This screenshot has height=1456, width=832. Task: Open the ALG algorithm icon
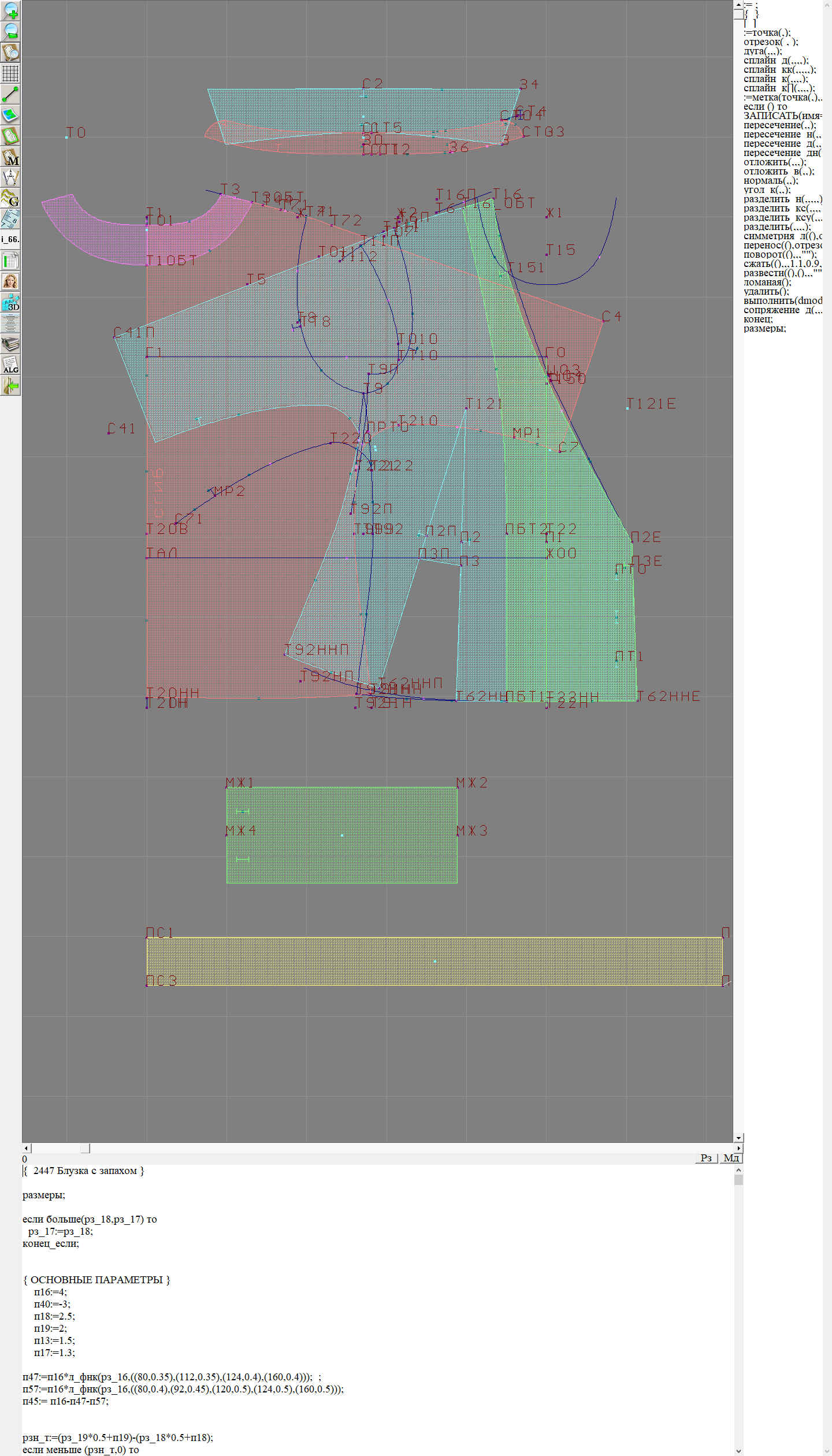(10, 365)
